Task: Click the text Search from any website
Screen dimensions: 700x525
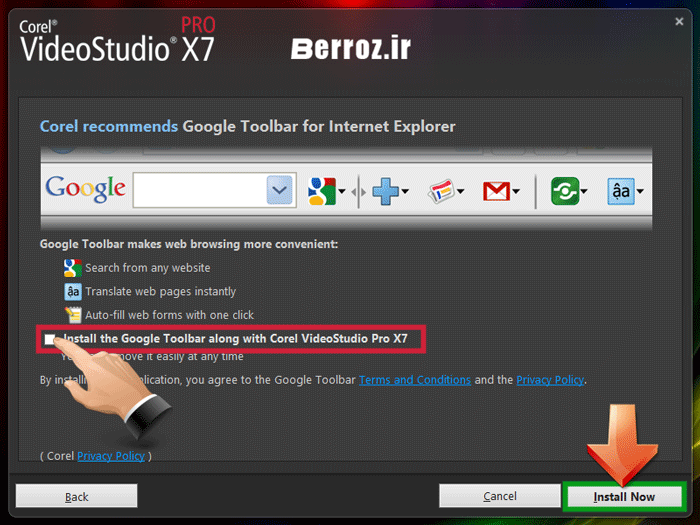Action: [148, 268]
